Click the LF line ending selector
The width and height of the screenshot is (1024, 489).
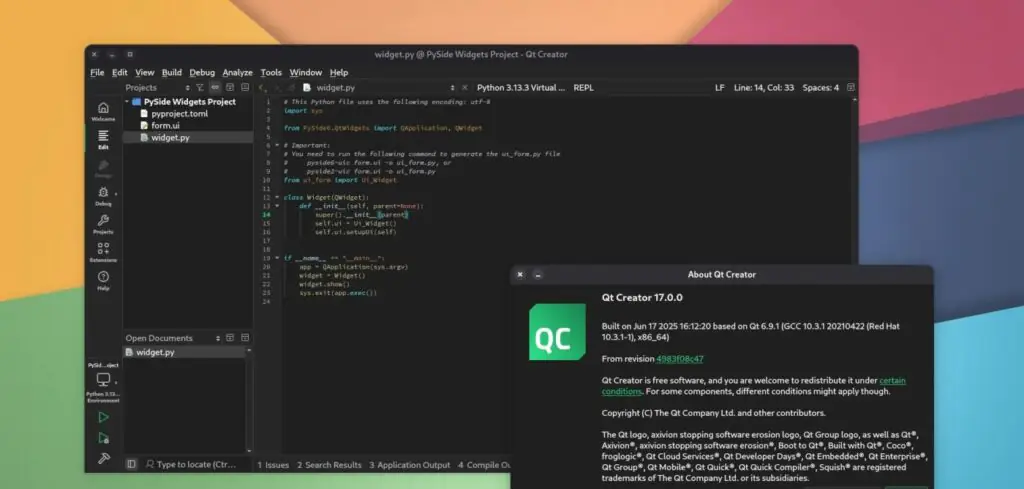click(x=720, y=87)
